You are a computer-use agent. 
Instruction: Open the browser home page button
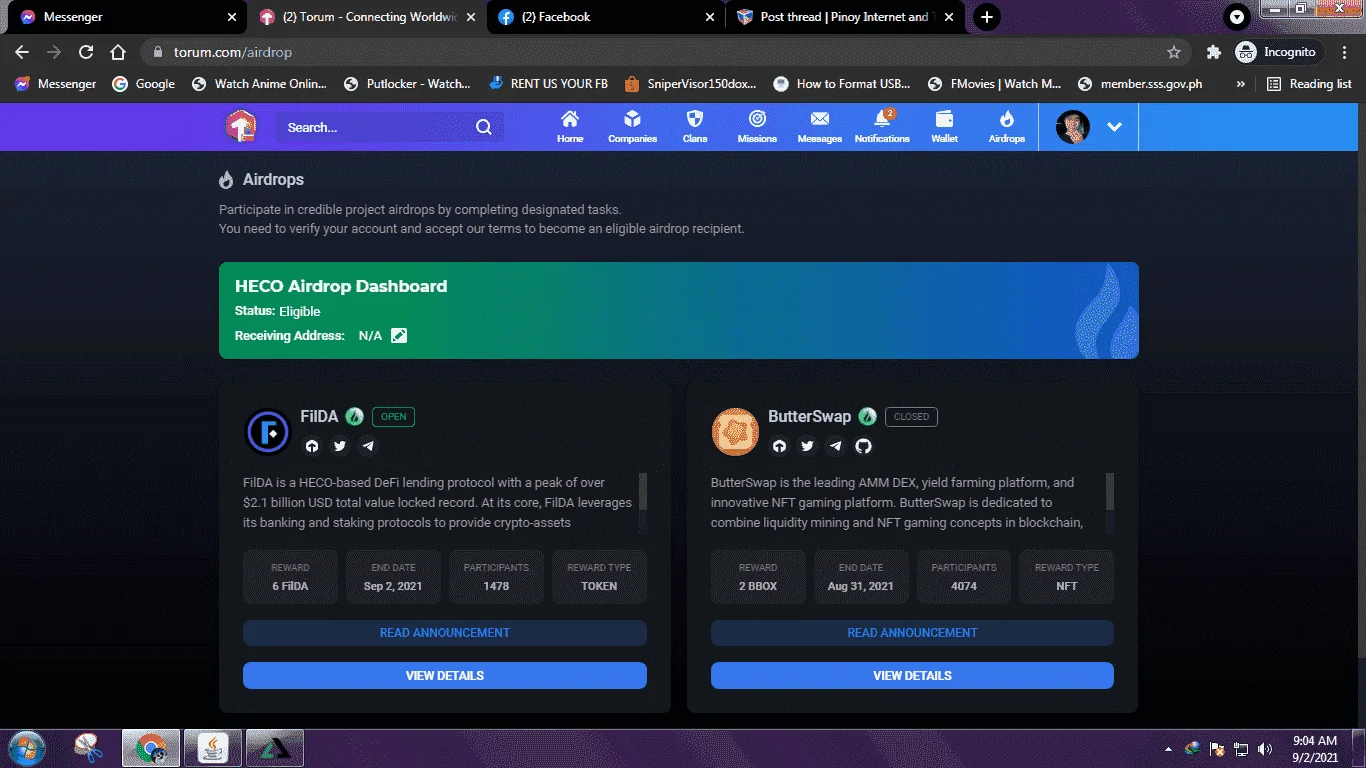tap(118, 52)
